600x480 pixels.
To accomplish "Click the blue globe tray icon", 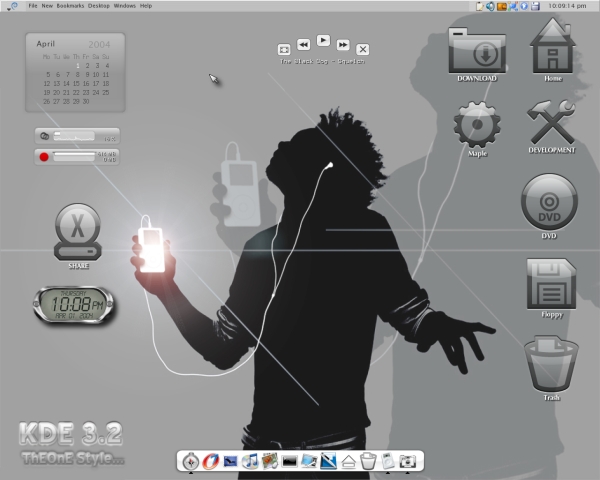I will [524, 6].
